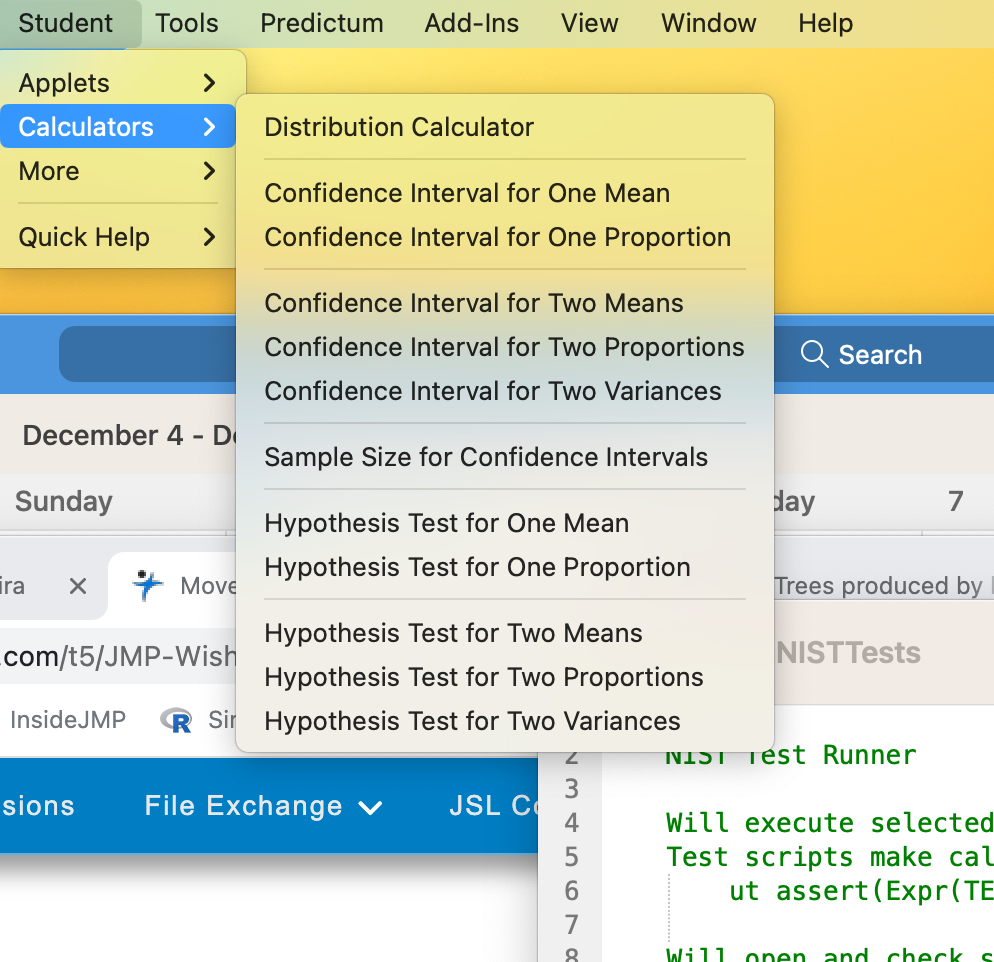Expand the More submenu
The width and height of the screenshot is (994, 962).
[48, 172]
